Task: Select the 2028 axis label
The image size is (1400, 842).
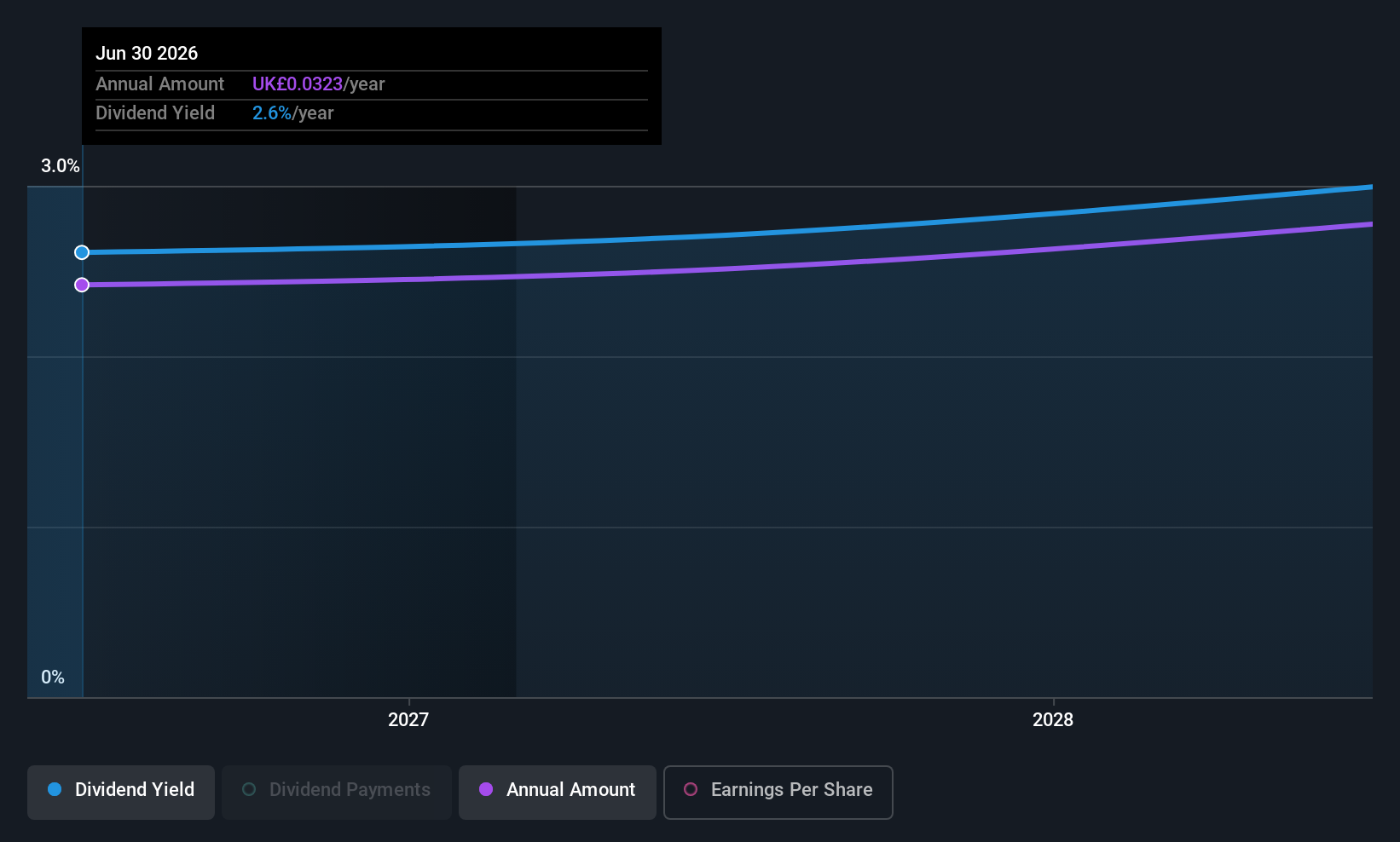Action: coord(1053,720)
